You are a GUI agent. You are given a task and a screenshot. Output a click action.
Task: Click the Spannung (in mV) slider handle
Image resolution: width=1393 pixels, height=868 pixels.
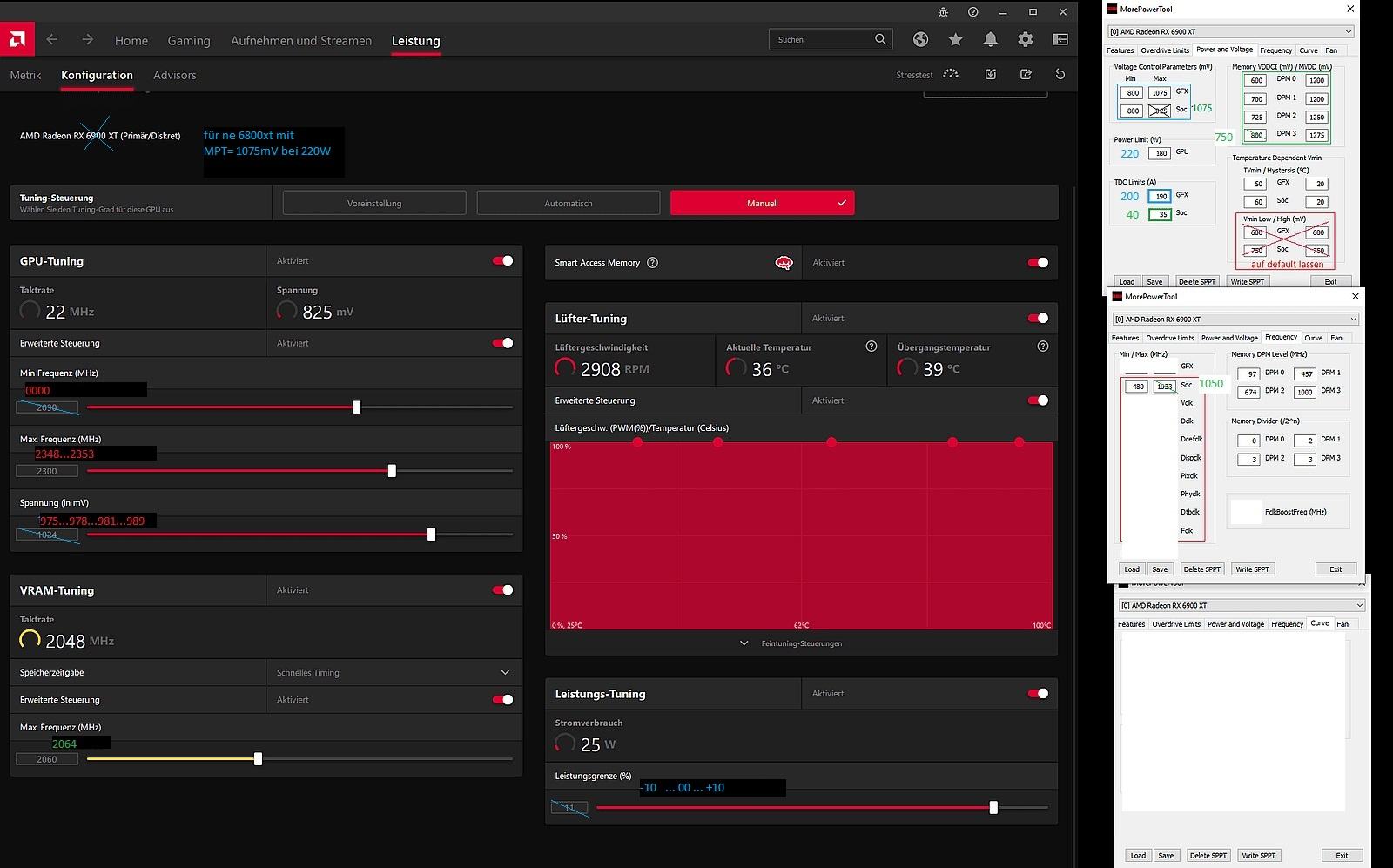431,535
